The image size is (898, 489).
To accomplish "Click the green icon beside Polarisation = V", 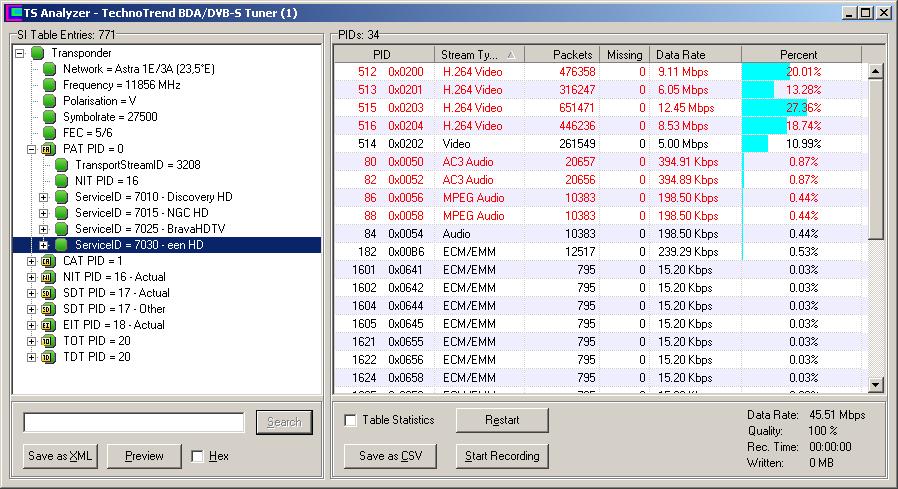I will (50, 101).
